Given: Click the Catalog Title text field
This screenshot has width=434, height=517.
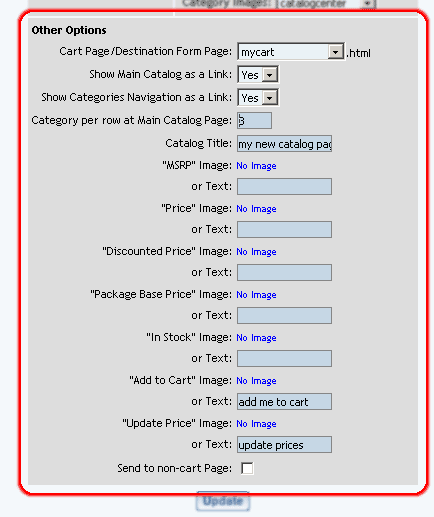Looking at the screenshot, I should (x=284, y=144).
